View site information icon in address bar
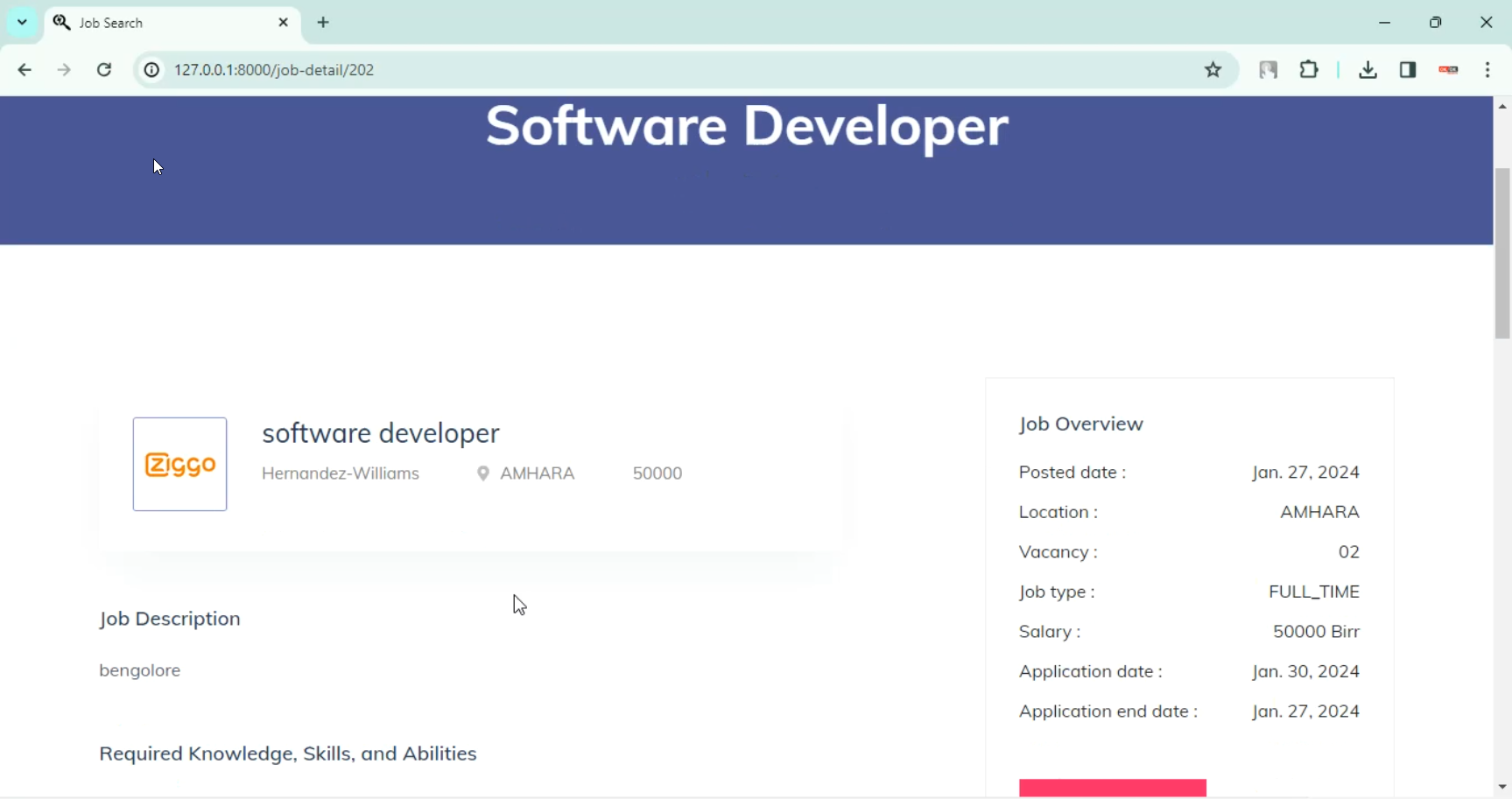Viewport: 1512px width, 799px height. 151,70
